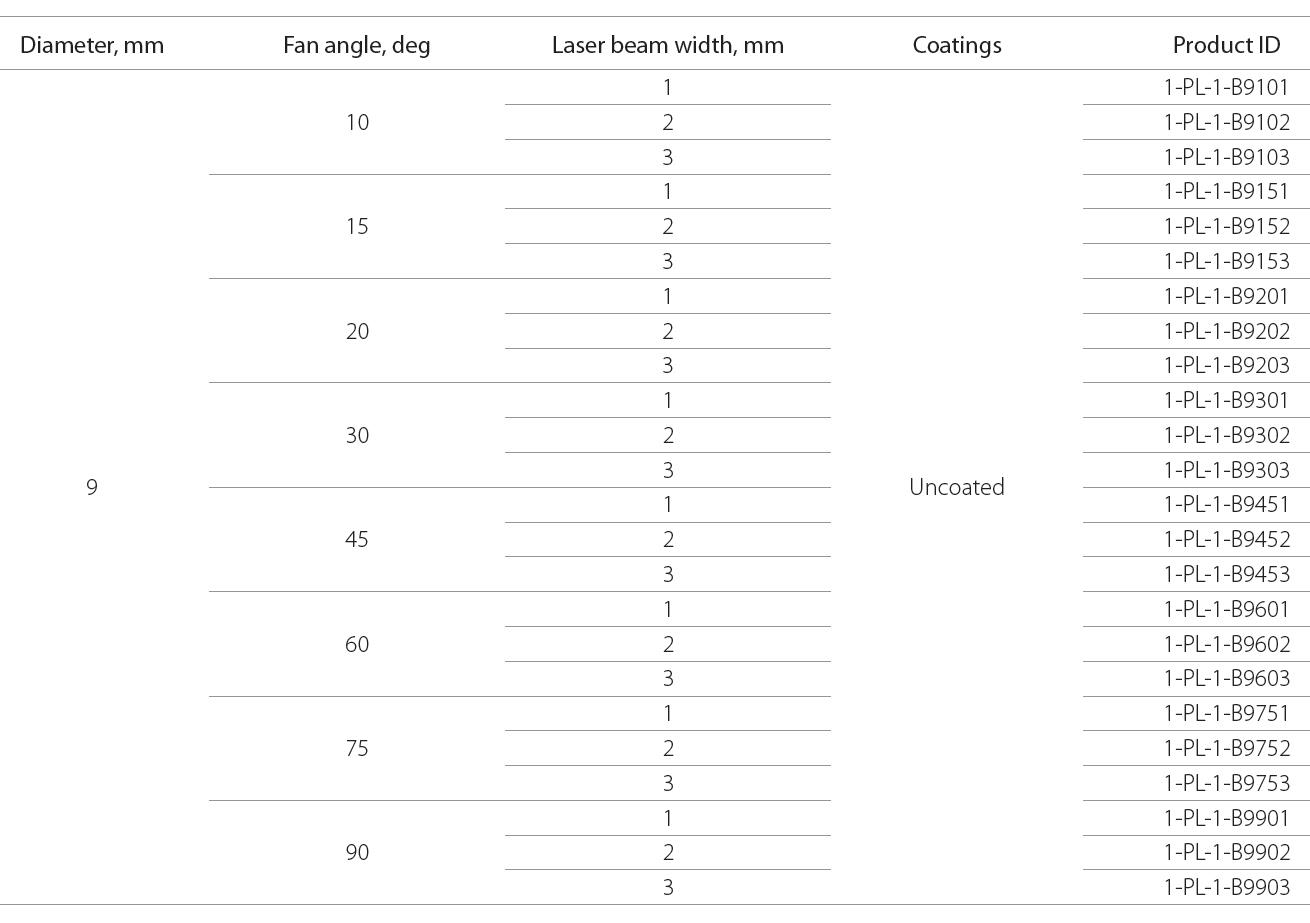Open product 1-PL-1-B9751
Viewport: 1310px width, 923px height.
point(1227,713)
